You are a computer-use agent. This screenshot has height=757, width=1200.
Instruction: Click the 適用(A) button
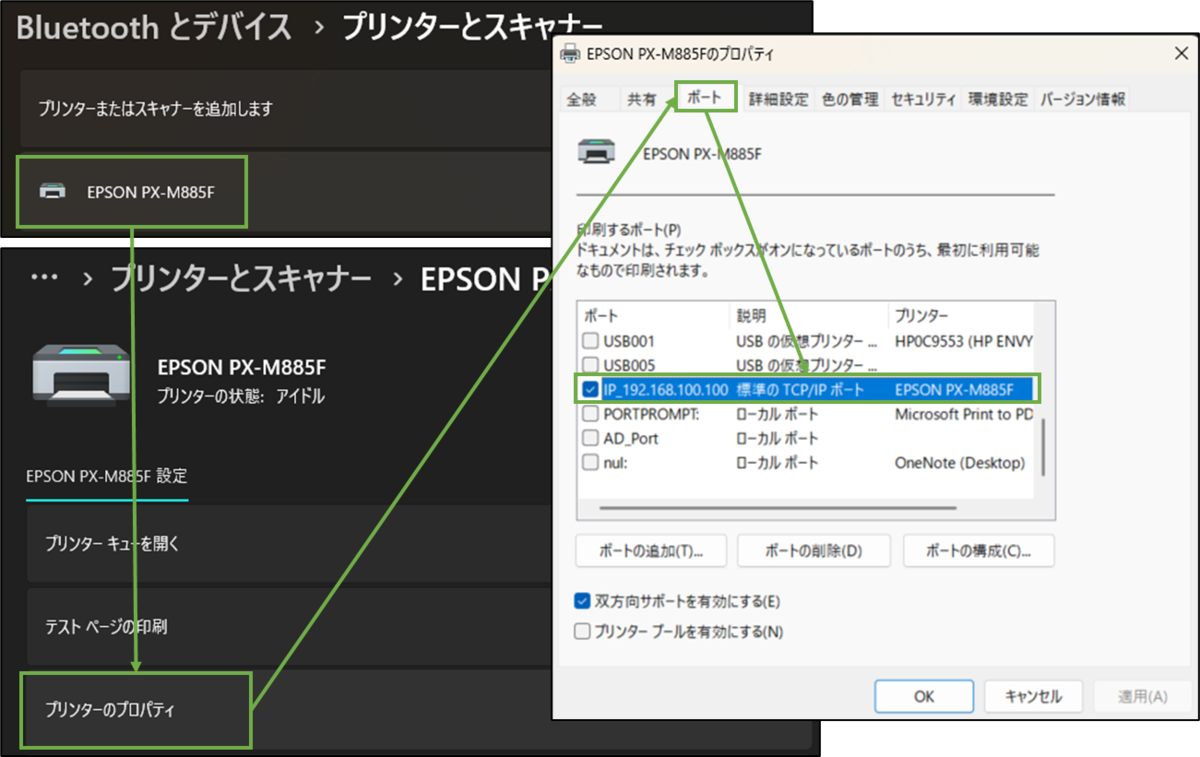(1142, 696)
